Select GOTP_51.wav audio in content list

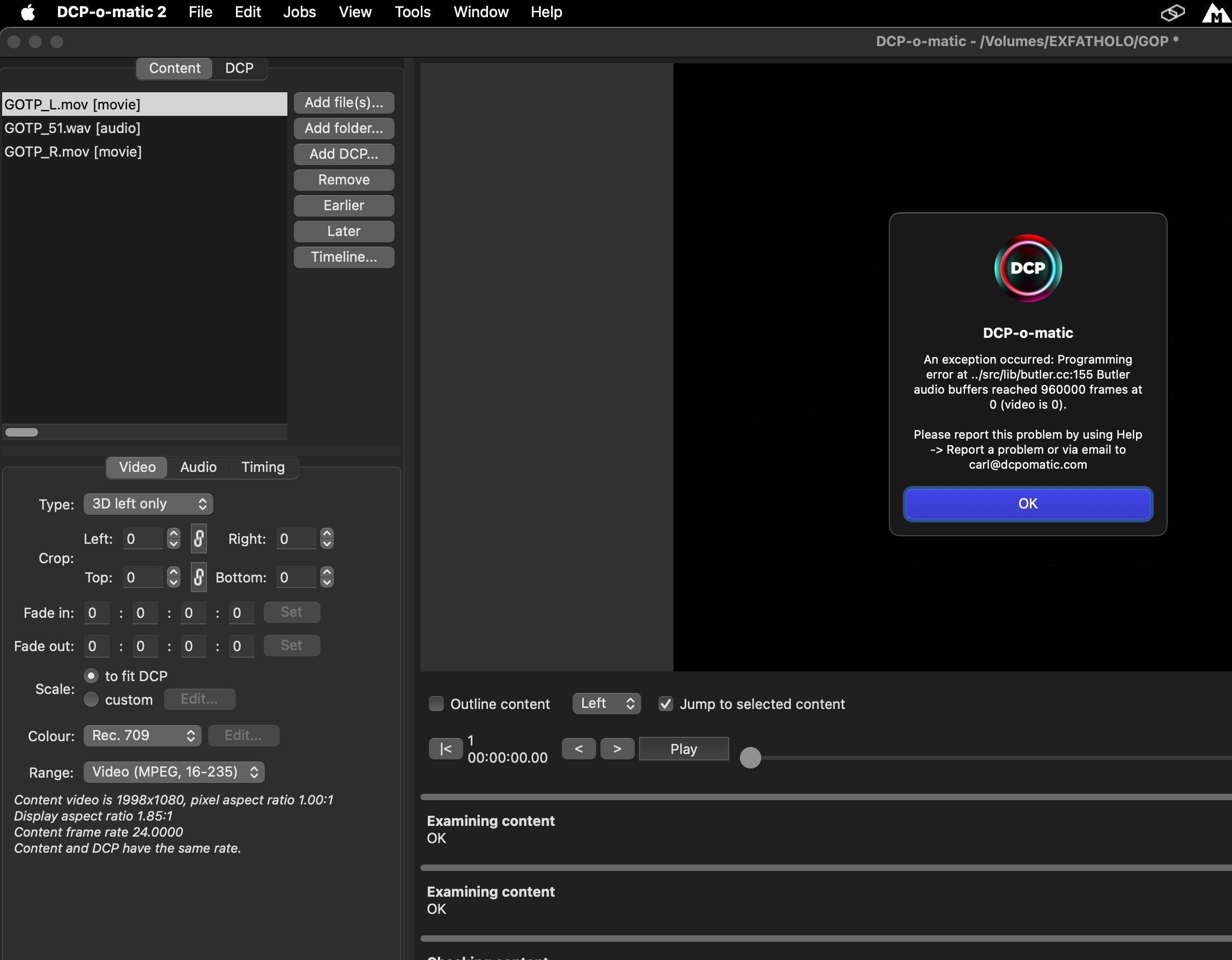[x=72, y=128]
